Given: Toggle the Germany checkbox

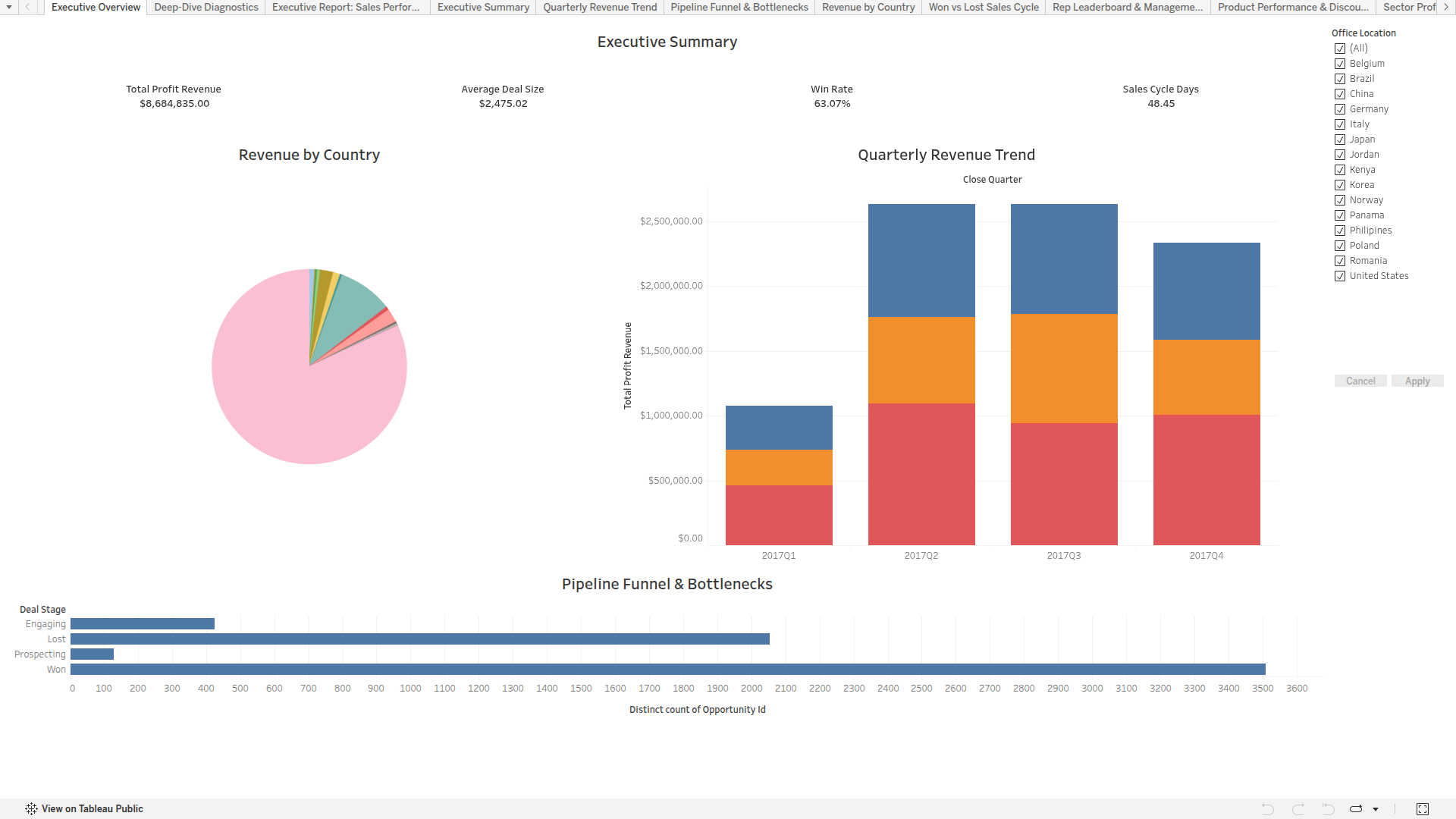Looking at the screenshot, I should coord(1340,109).
